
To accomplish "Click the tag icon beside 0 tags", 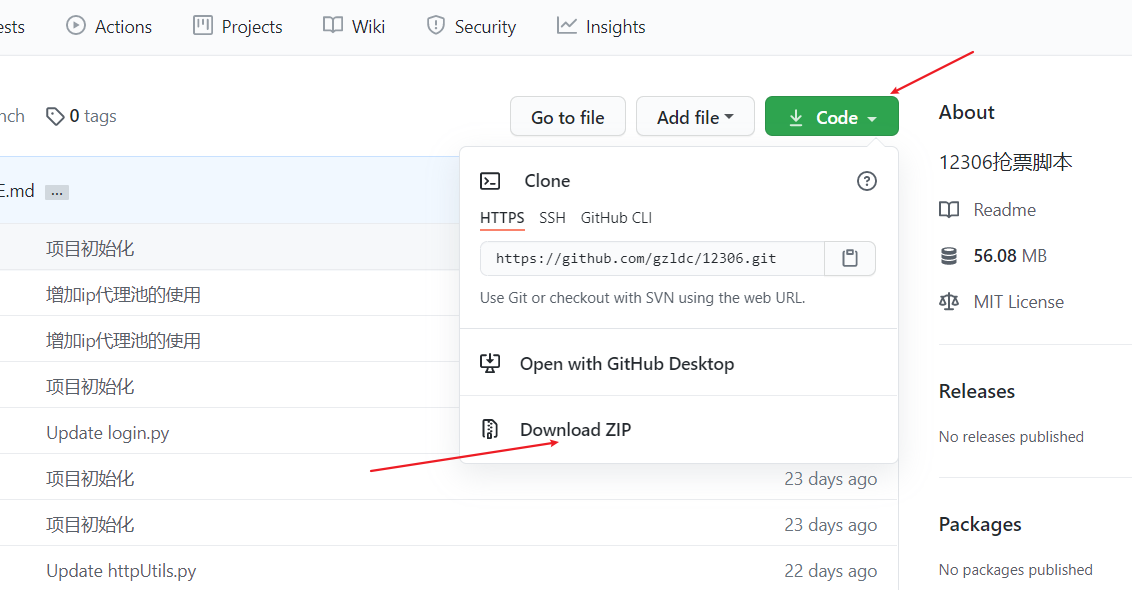I will (55, 116).
